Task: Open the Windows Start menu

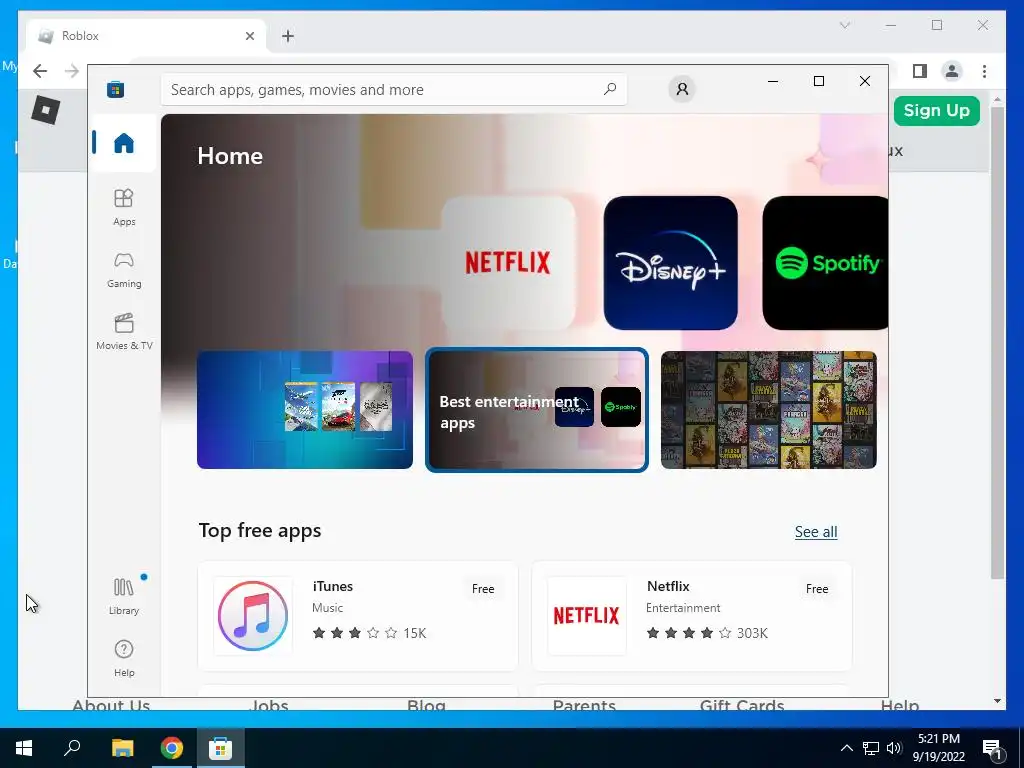Action: point(24,748)
